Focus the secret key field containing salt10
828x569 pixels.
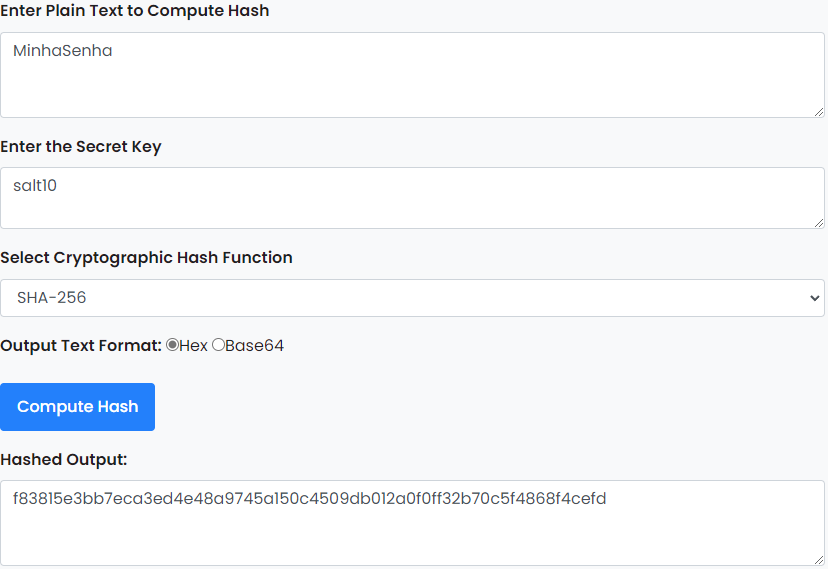(412, 198)
